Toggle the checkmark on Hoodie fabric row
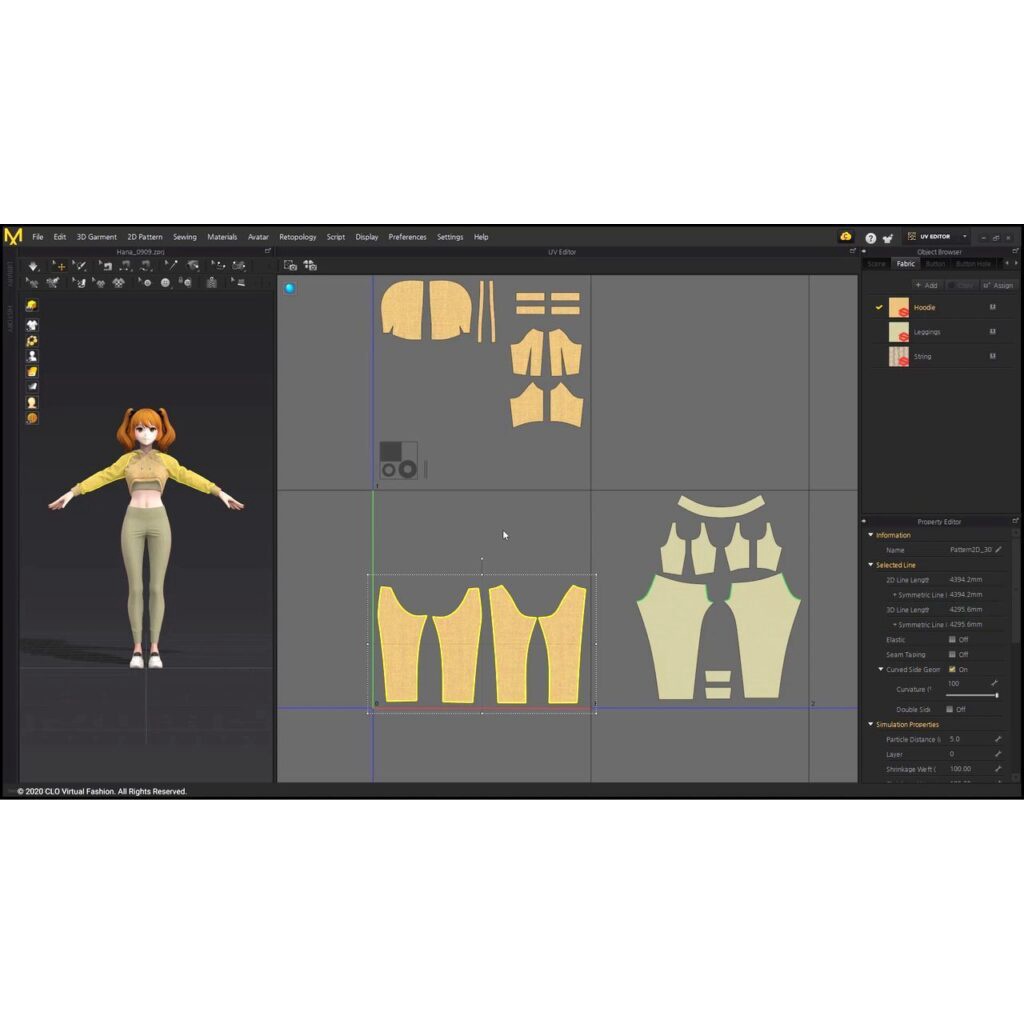 tap(879, 307)
